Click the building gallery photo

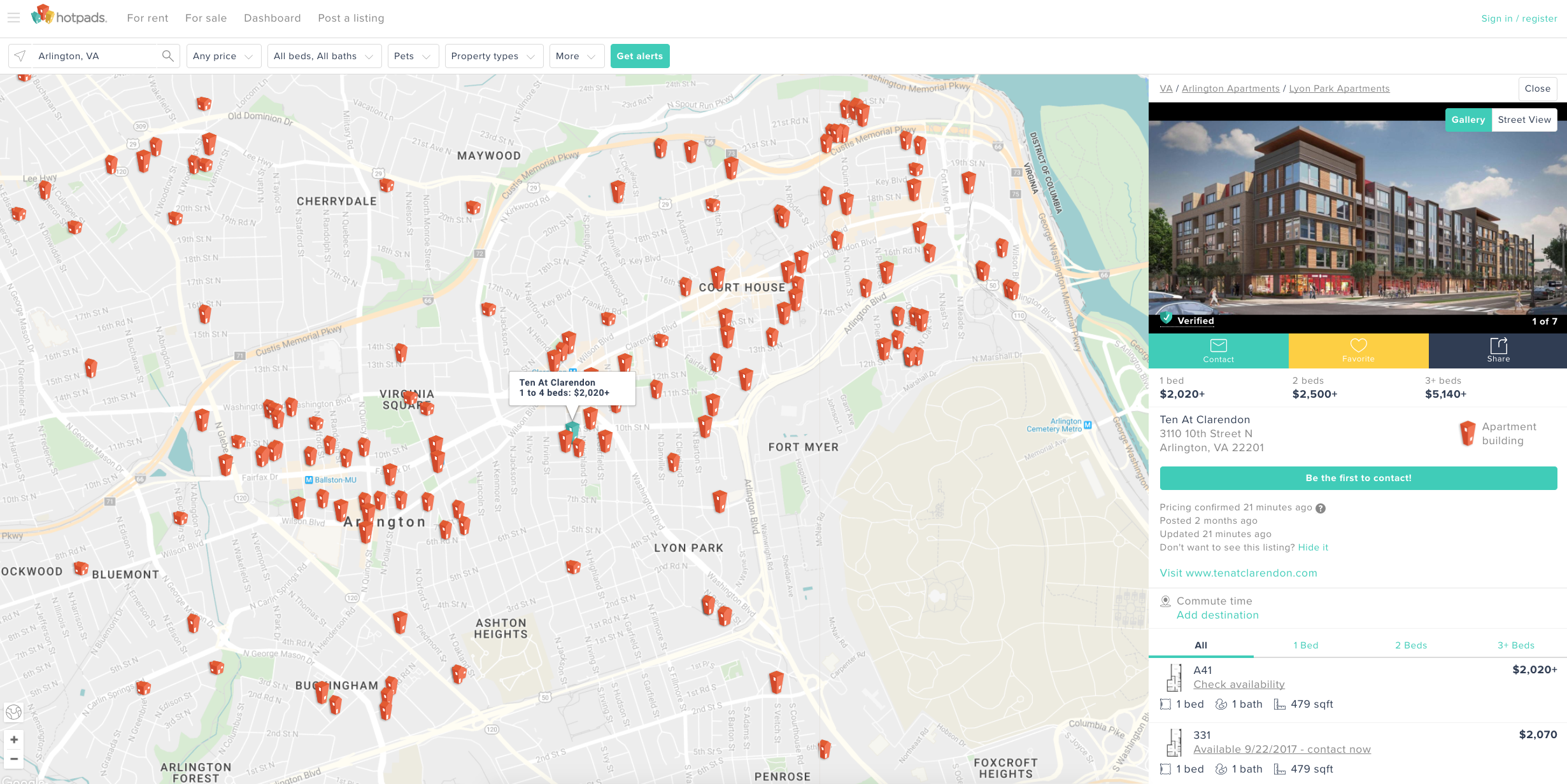tap(1358, 218)
